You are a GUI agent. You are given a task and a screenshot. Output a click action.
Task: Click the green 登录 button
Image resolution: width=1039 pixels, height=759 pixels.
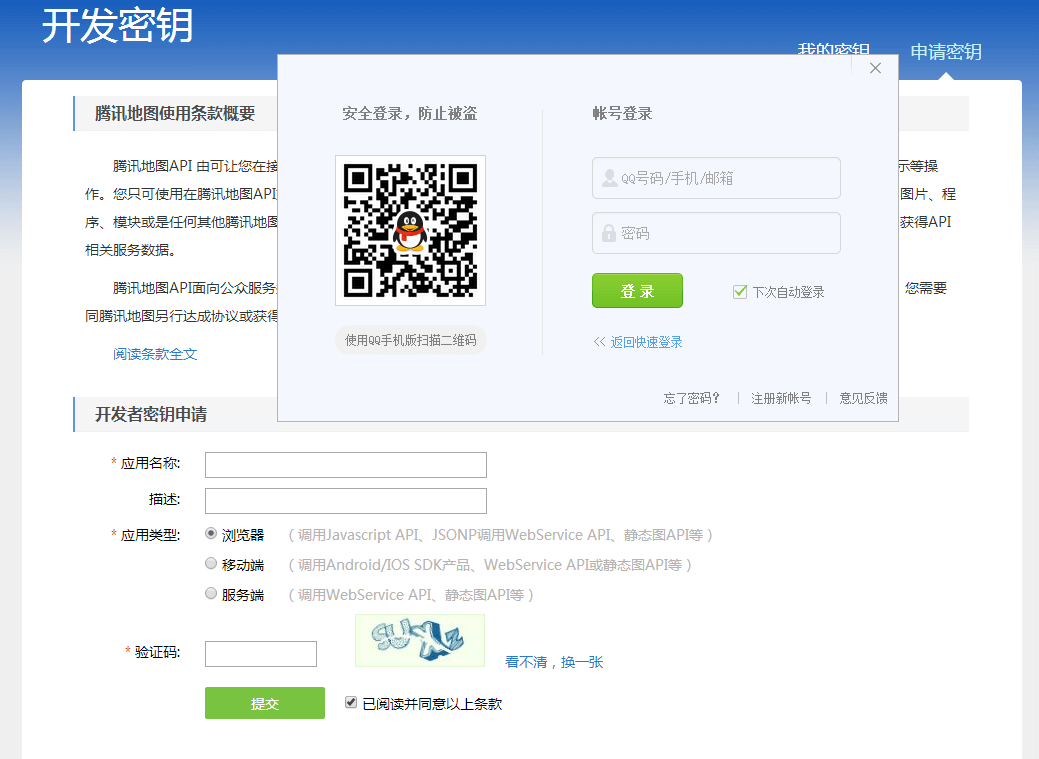tap(637, 290)
